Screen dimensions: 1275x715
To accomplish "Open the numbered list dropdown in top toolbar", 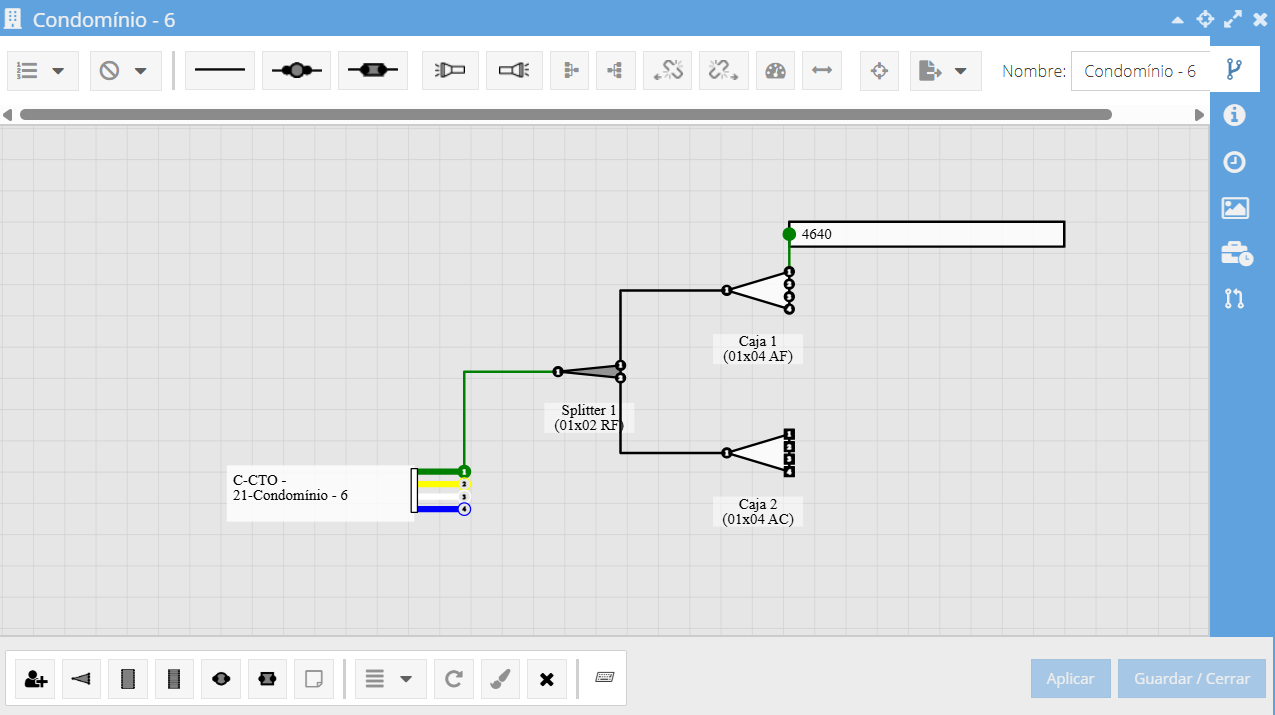I will coord(42,71).
